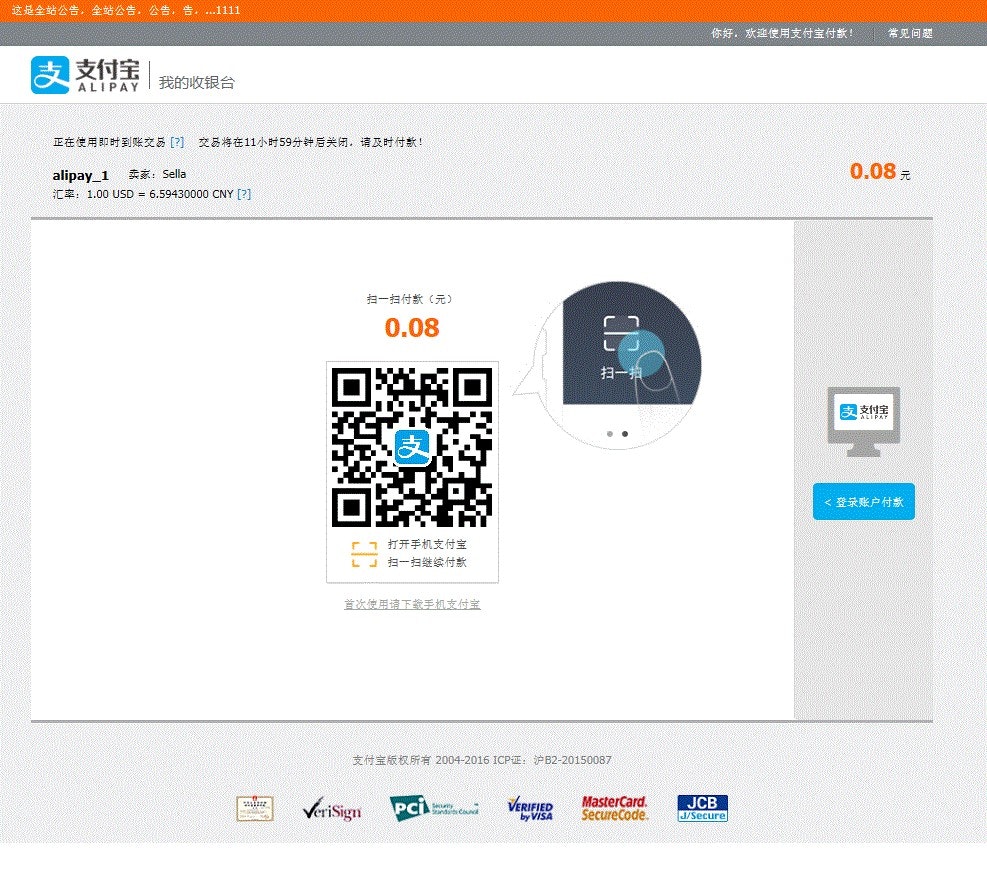Click the 0.08 元 total at top right

(880, 171)
